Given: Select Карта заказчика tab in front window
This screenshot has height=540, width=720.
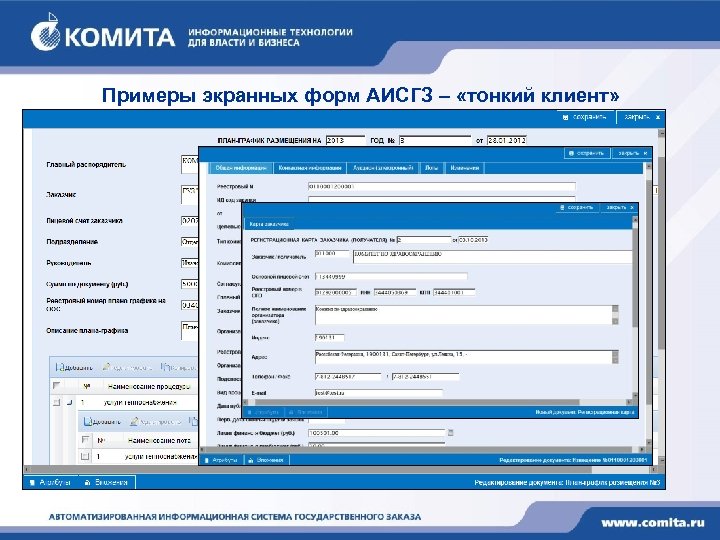Looking at the screenshot, I should pos(269,224).
